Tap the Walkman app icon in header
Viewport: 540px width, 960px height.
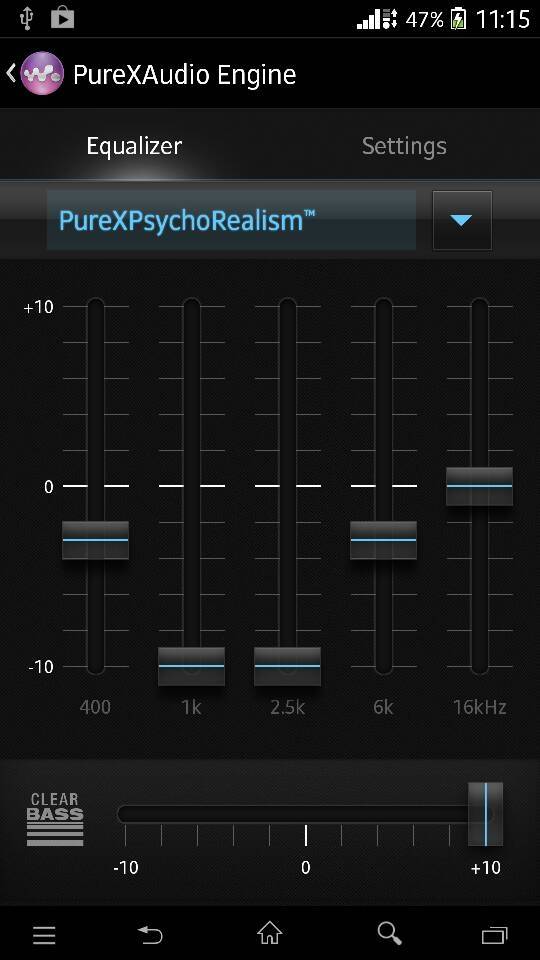[x=42, y=73]
